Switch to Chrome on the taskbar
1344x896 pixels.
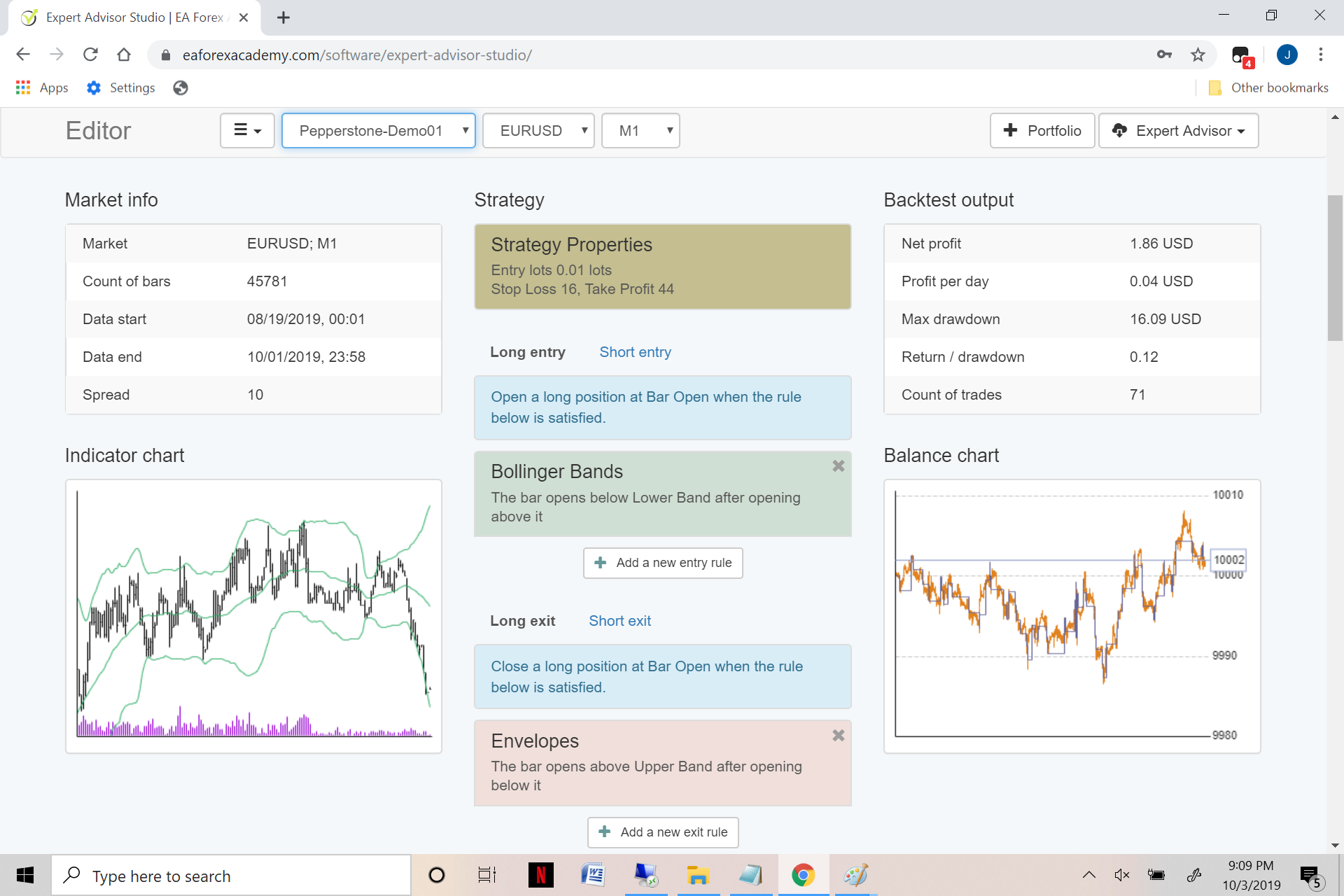coord(803,875)
